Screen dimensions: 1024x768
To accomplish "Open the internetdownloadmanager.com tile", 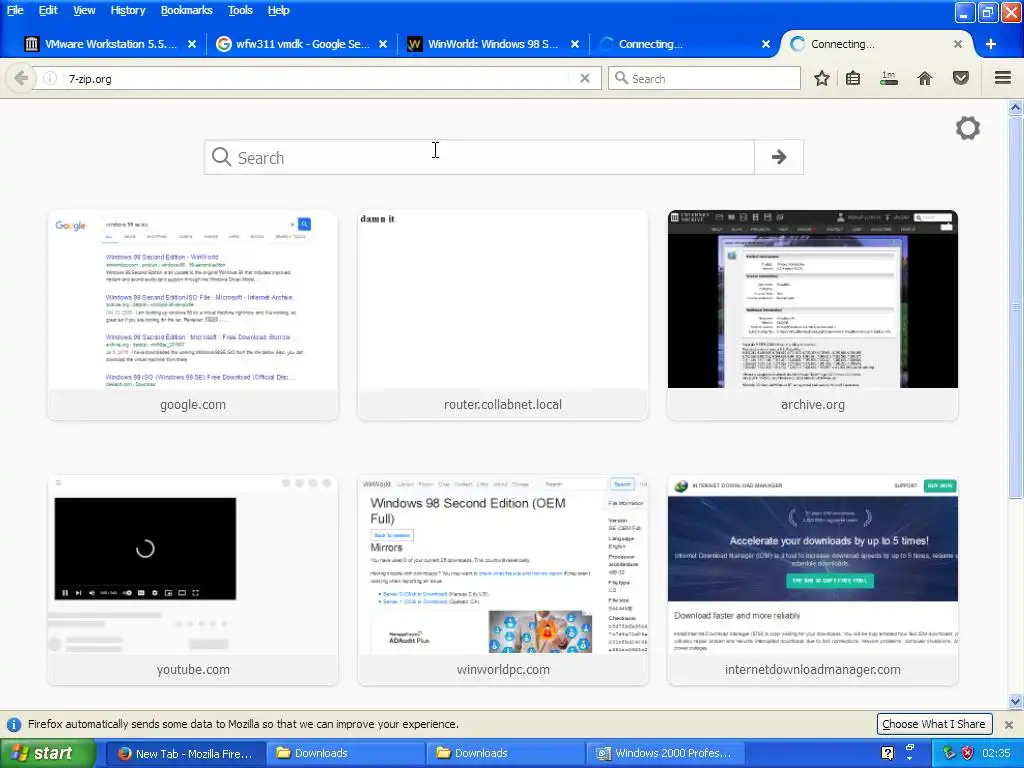I will (812, 580).
